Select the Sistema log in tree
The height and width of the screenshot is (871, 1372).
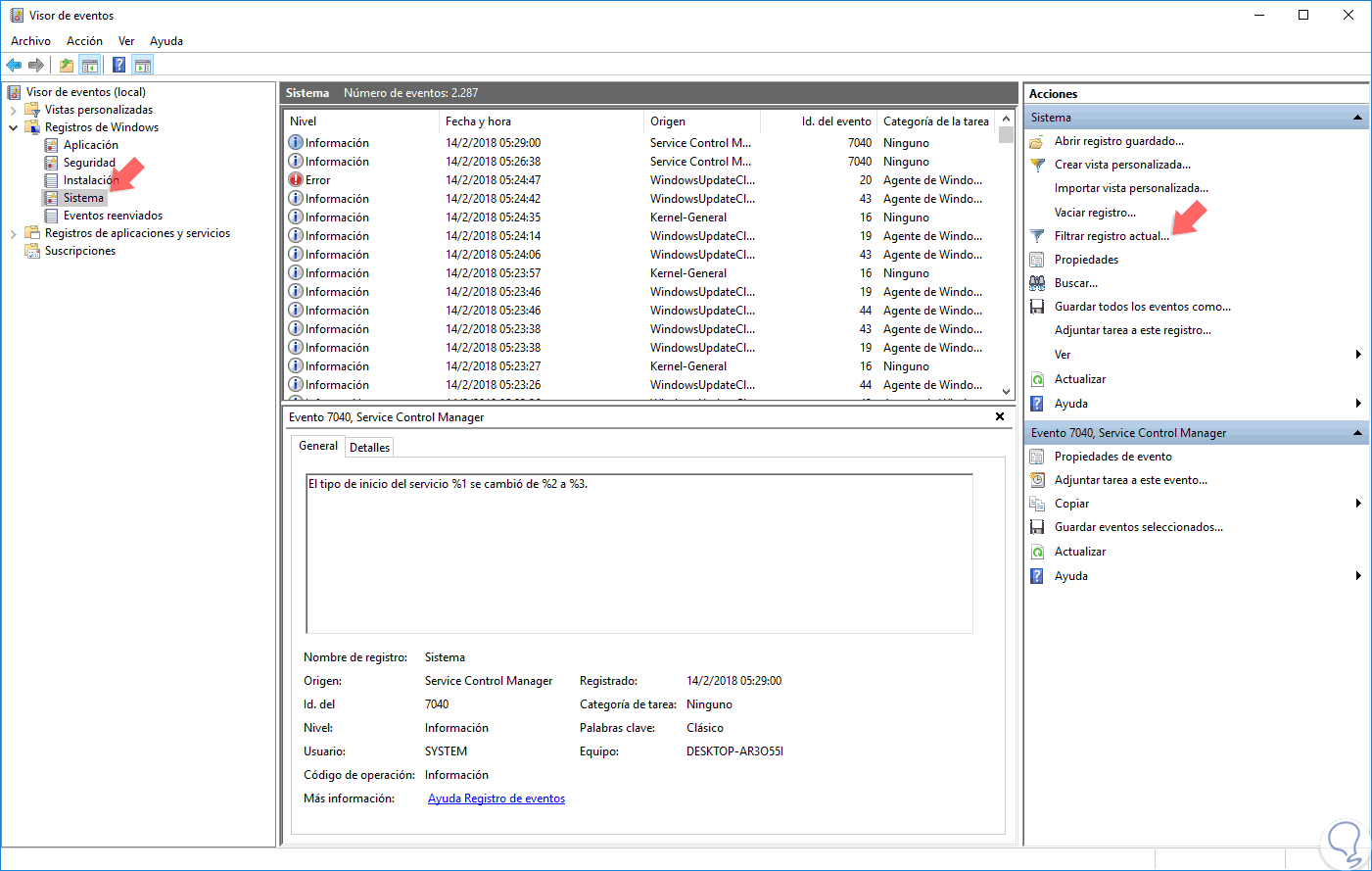83,198
